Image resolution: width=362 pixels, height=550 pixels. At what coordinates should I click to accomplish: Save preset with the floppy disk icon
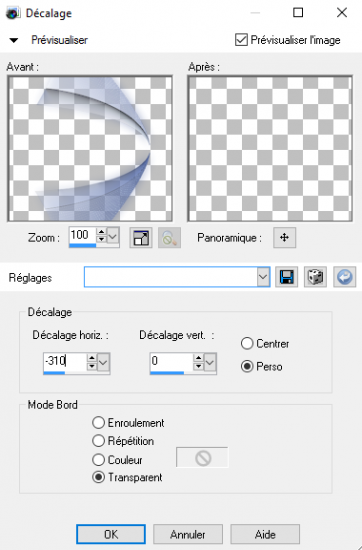tap(287, 277)
